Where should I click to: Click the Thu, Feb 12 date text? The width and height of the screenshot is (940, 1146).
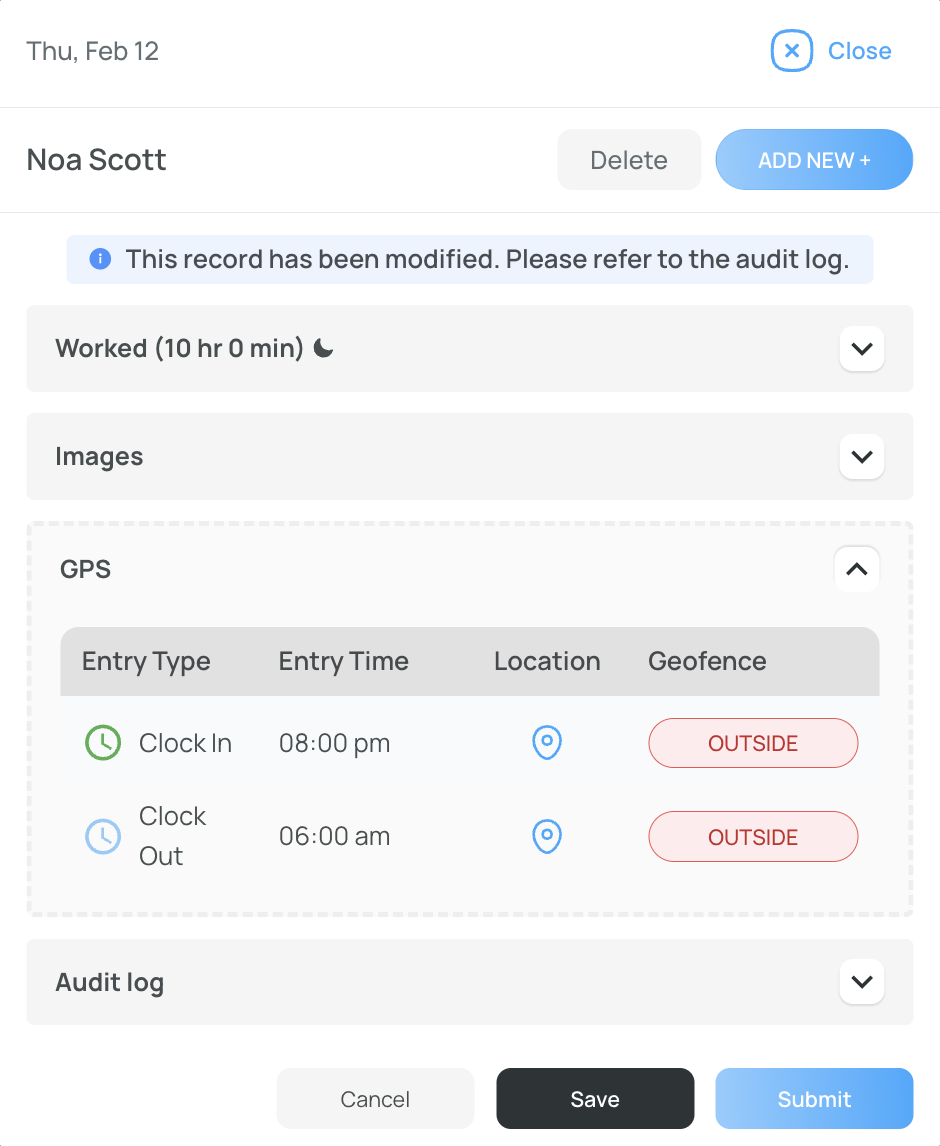(x=92, y=51)
